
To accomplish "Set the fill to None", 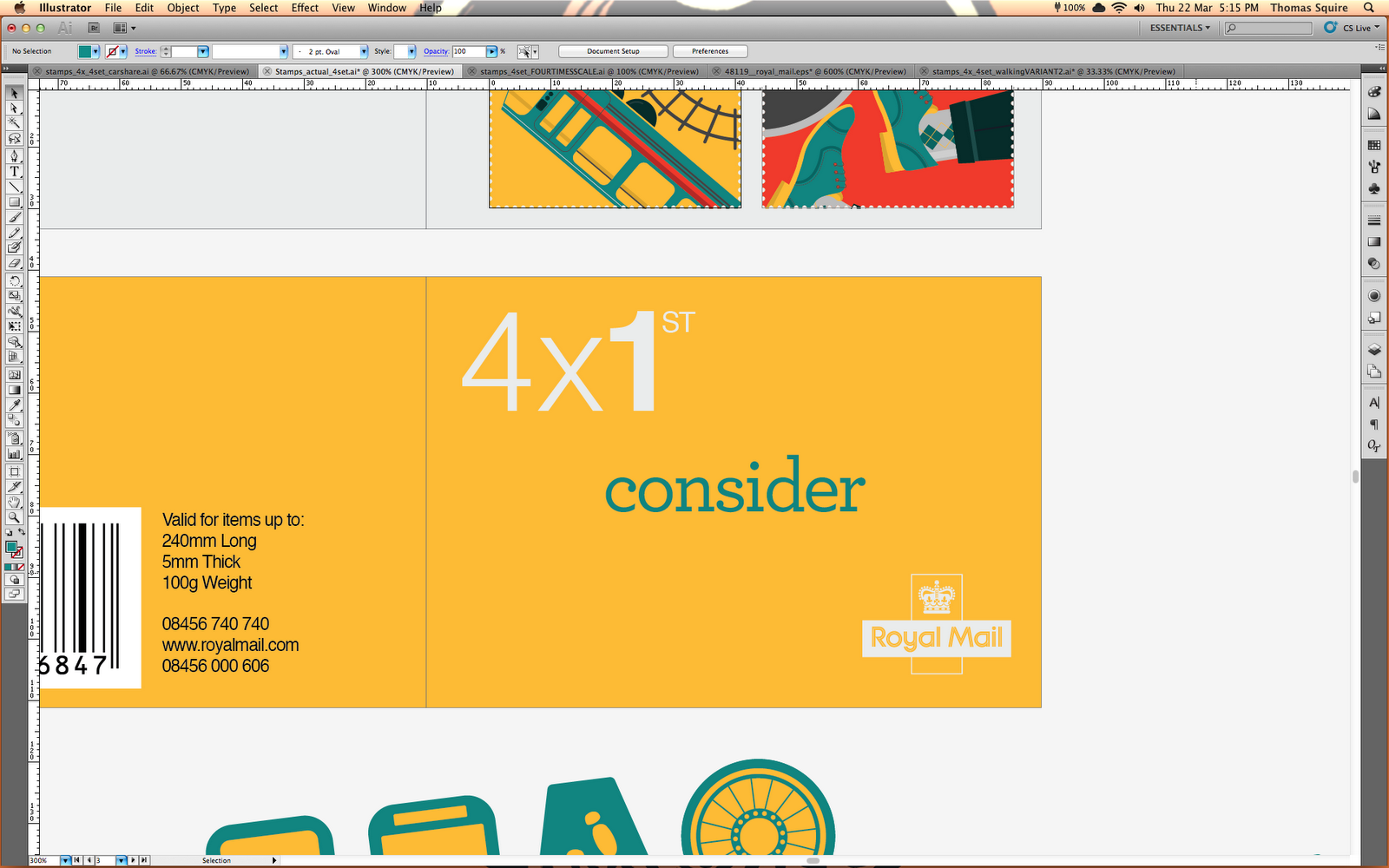I will click(x=19, y=565).
